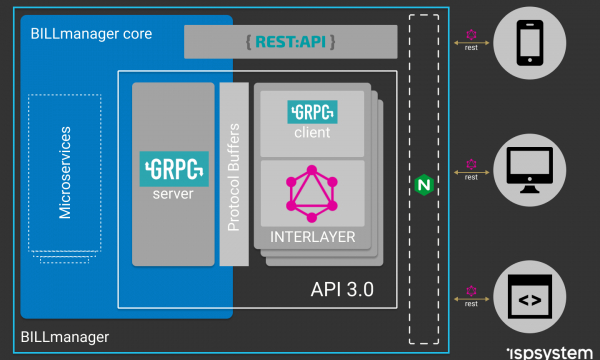The image size is (600, 360).
Task: Click the desktop monitor icon
Action: [530, 170]
